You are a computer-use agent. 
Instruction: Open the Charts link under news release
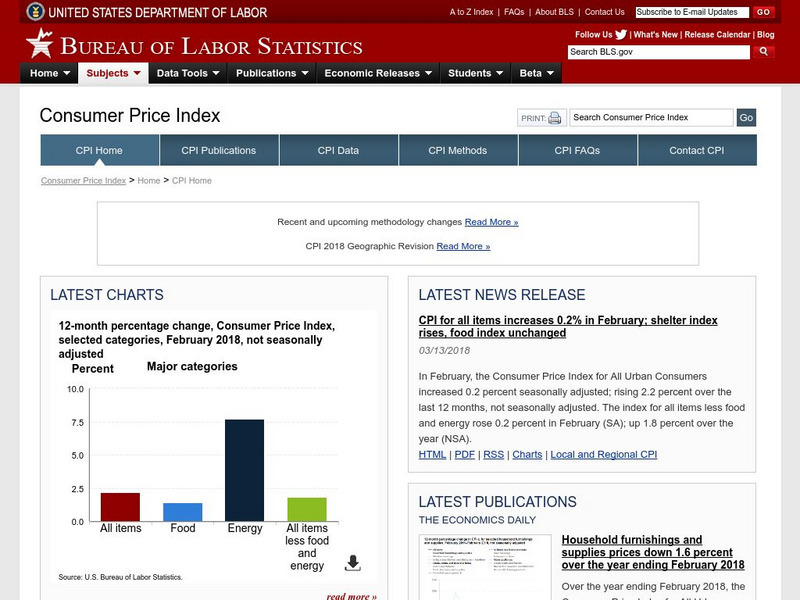point(527,455)
